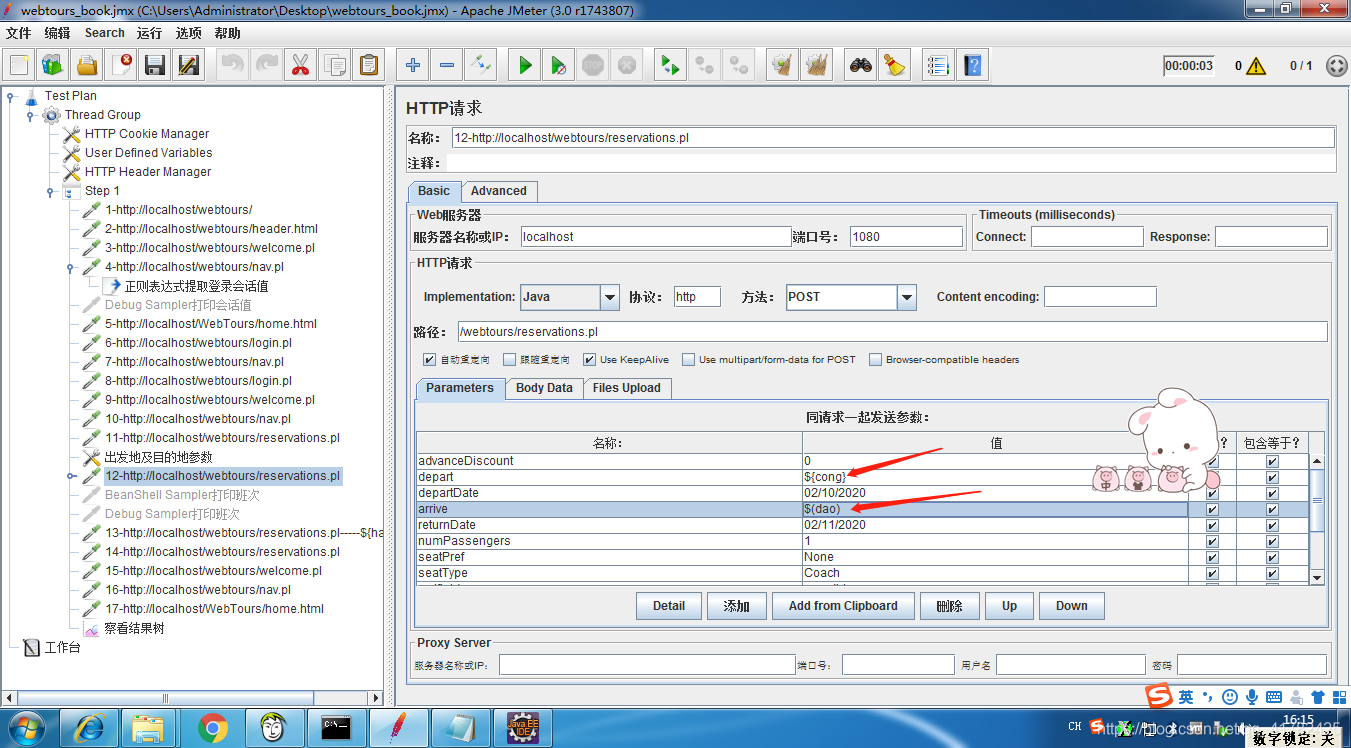Open the 文件 menu
The image size is (1351, 748).
19,33
